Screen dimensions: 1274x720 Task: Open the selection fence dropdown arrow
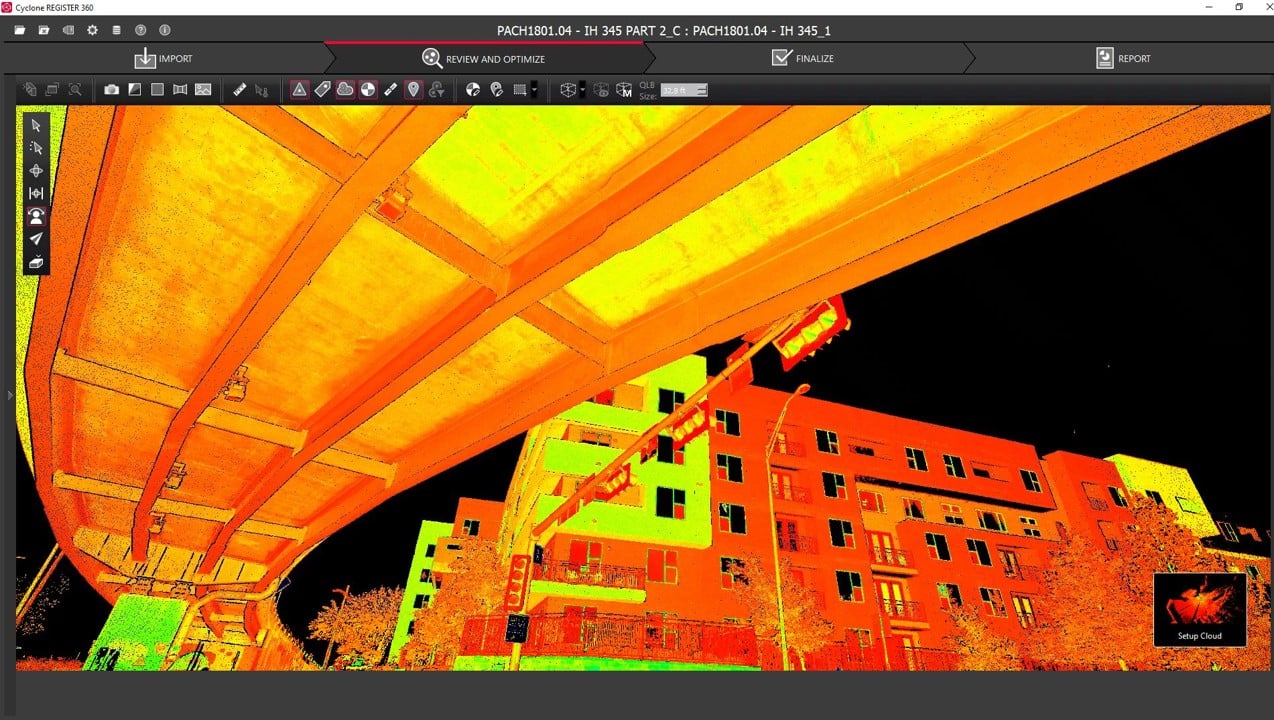click(534, 90)
